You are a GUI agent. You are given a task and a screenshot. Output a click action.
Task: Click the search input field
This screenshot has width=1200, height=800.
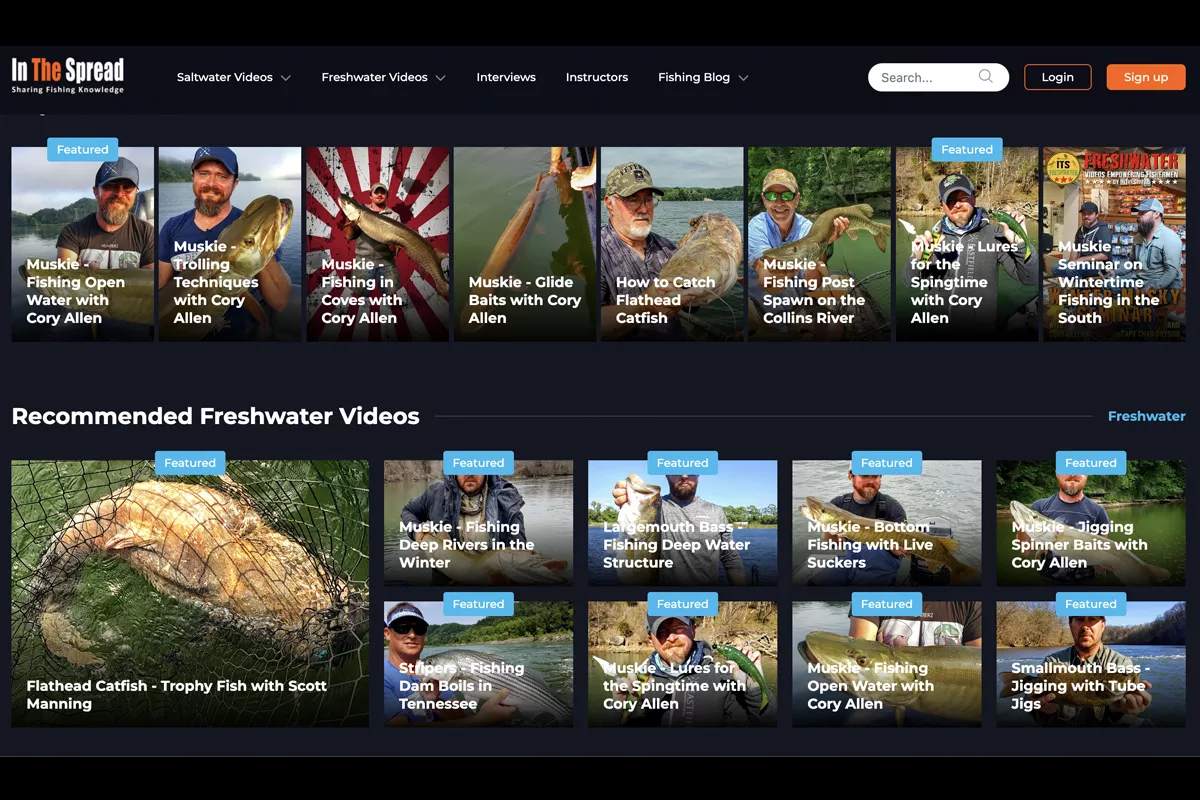pyautogui.click(x=925, y=77)
